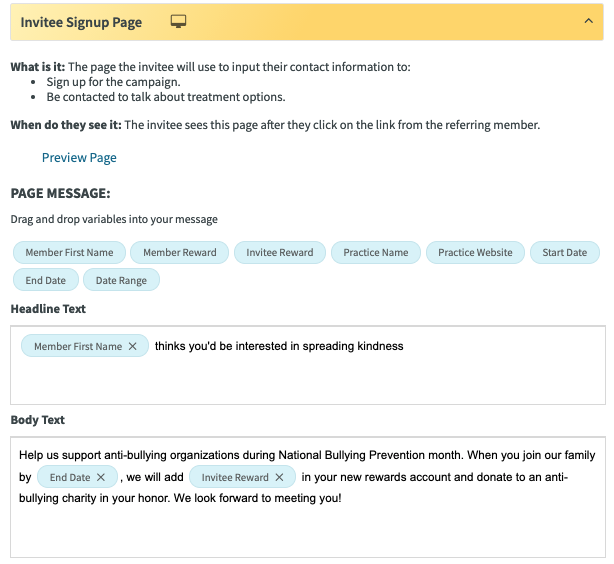The width and height of the screenshot is (614, 564).
Task: Click inside the Headline Text field
Action: (308, 365)
